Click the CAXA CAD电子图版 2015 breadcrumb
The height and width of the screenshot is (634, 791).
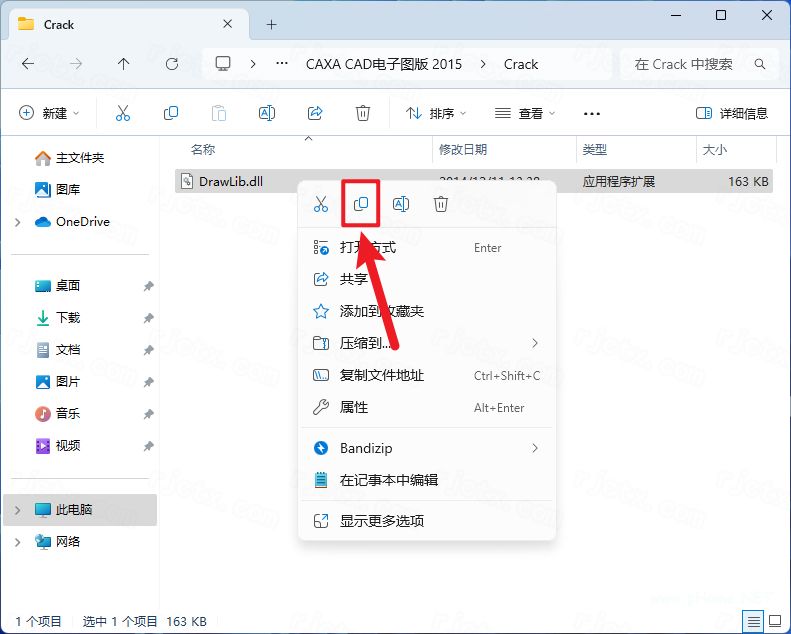(x=383, y=64)
